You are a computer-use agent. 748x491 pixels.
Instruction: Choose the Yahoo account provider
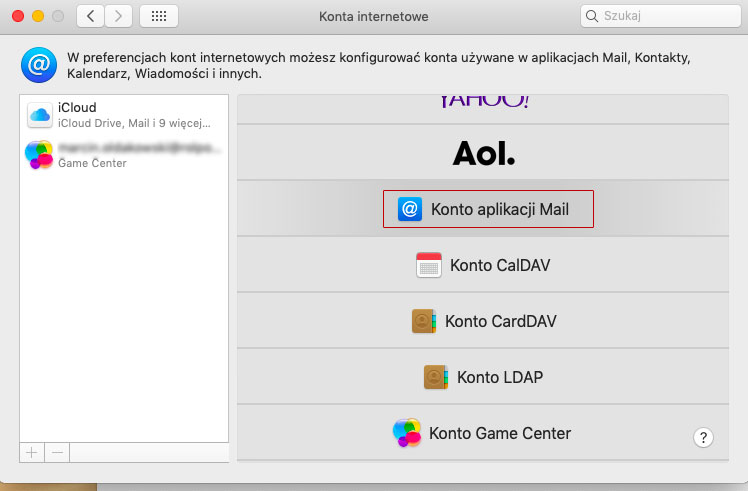pyautogui.click(x=483, y=109)
